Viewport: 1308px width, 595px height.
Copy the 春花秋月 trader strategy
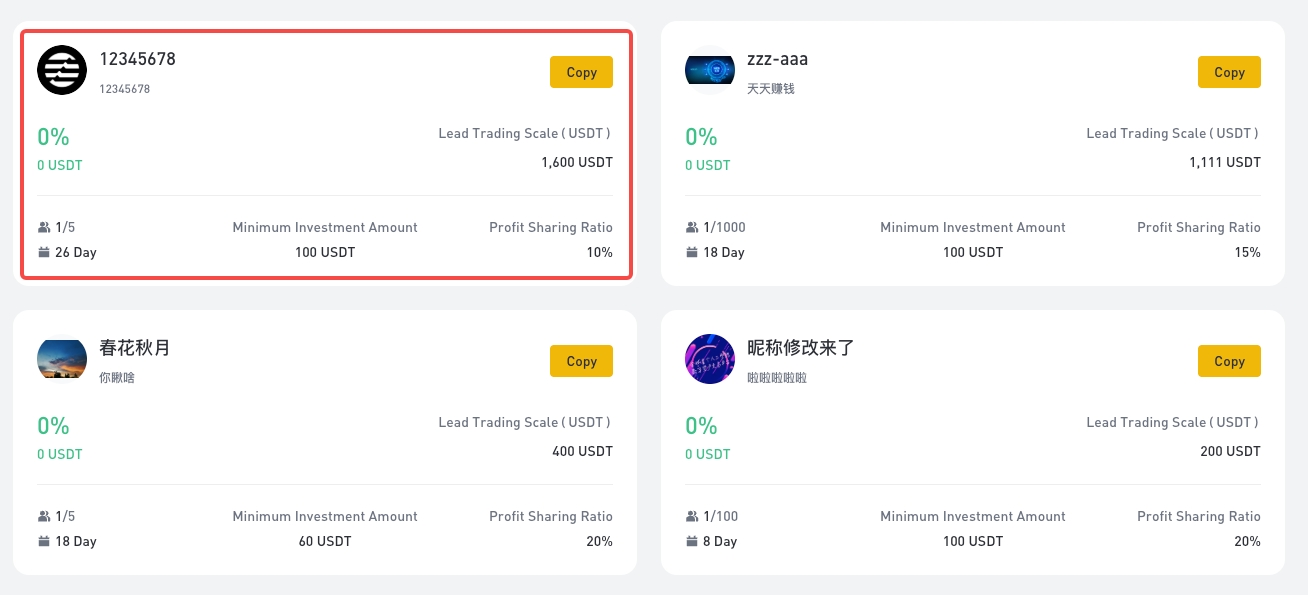tap(581, 361)
